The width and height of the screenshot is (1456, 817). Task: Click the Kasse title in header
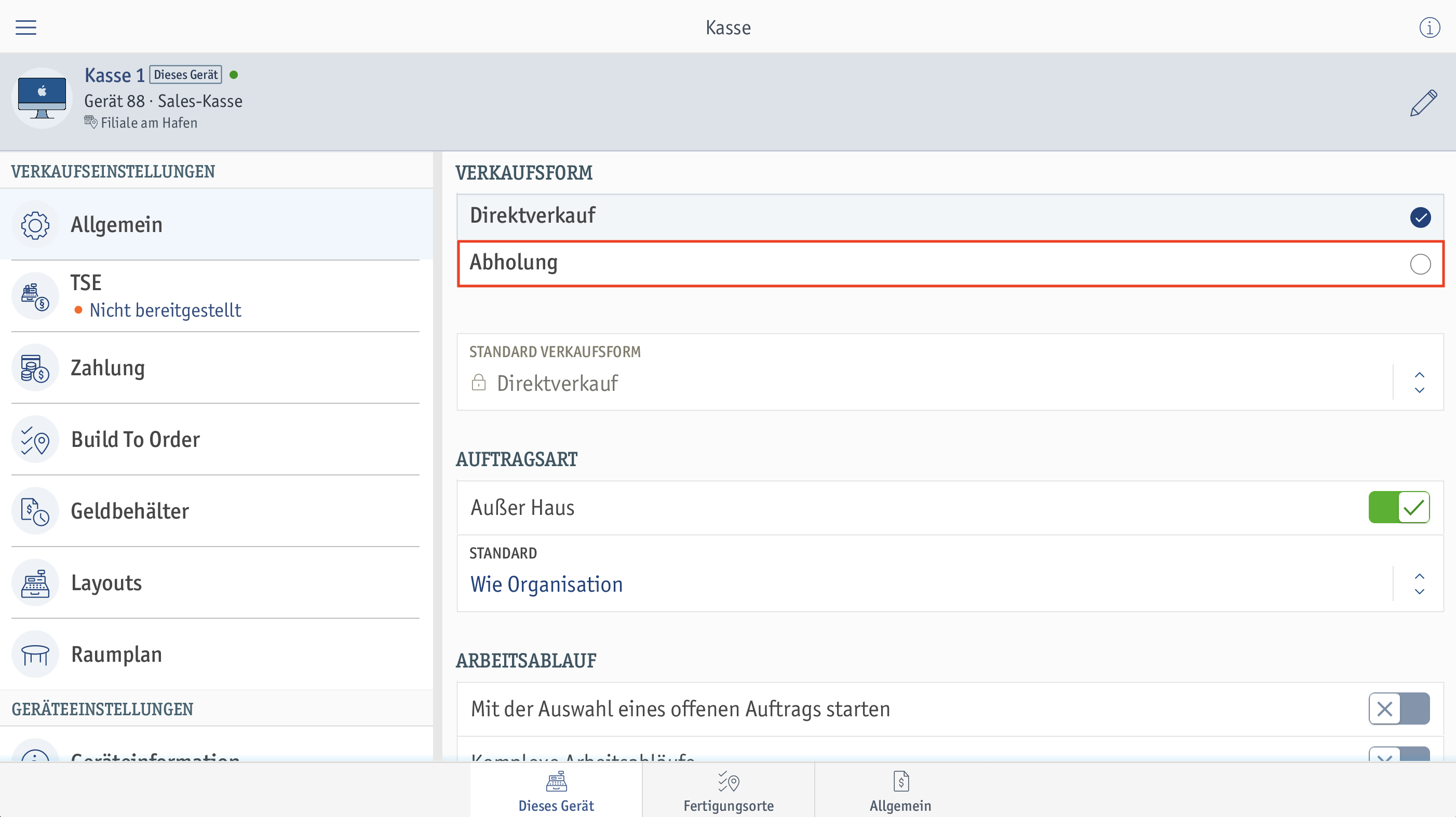click(728, 28)
